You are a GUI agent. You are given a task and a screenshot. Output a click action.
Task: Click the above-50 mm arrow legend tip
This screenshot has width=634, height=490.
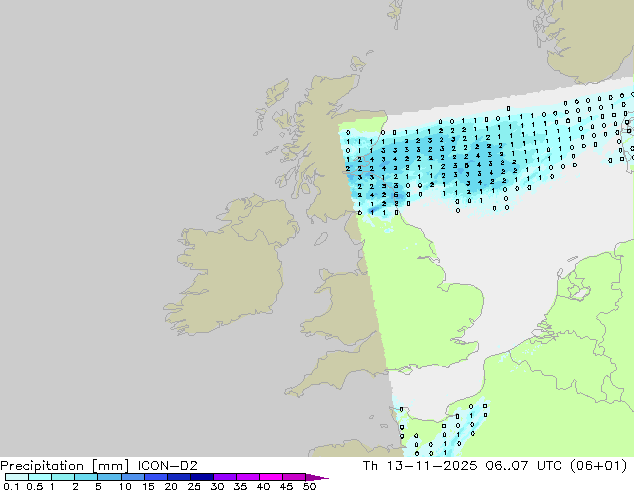click(x=317, y=477)
